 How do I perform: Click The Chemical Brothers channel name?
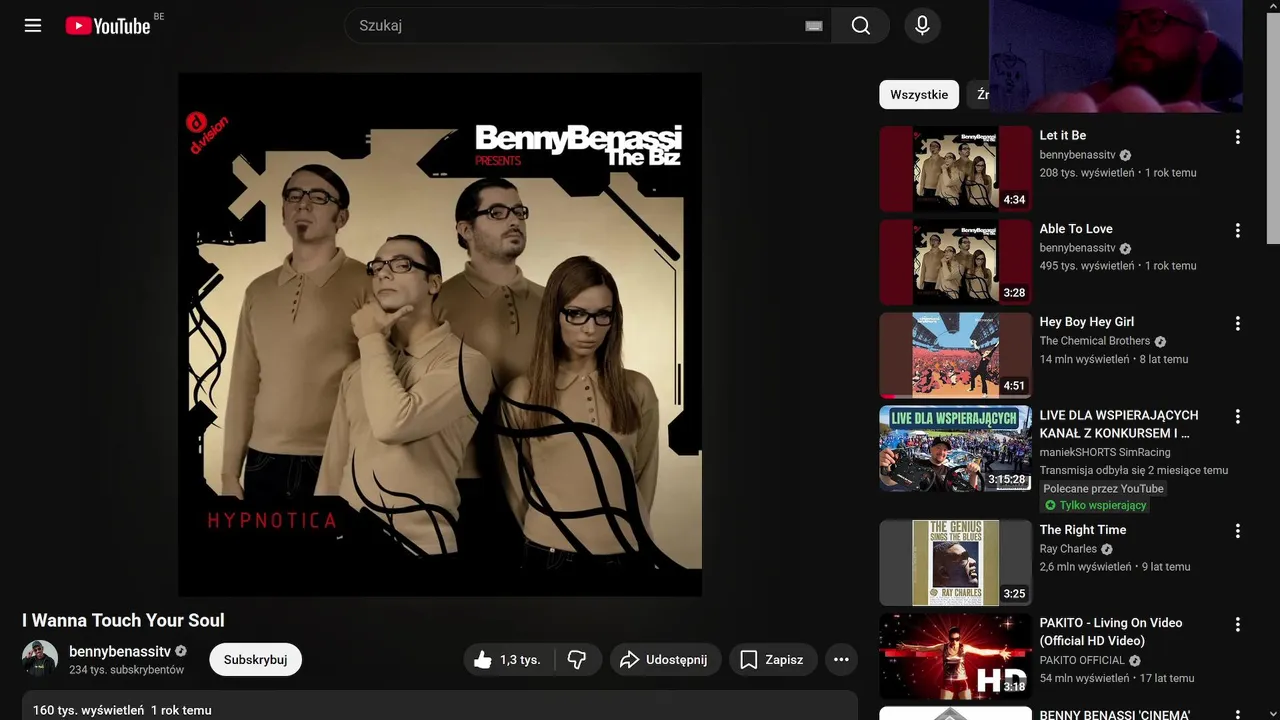(x=1095, y=341)
